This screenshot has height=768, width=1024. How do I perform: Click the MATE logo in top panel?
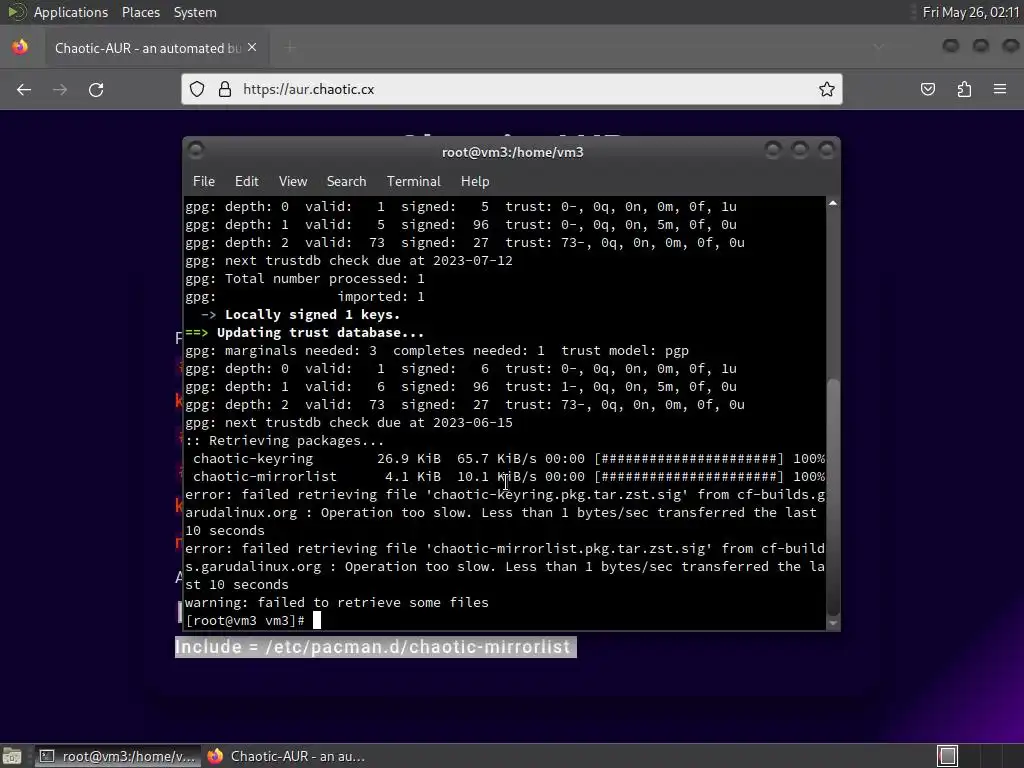click(x=17, y=12)
